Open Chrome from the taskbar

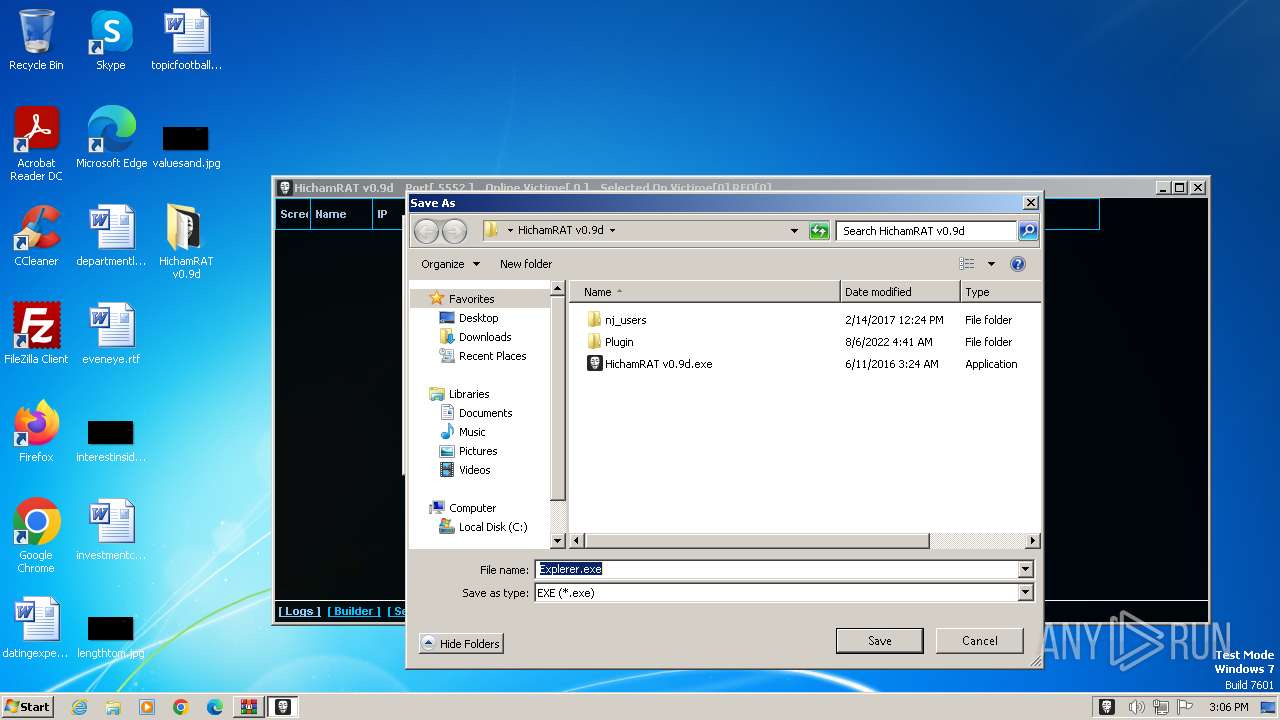point(181,707)
